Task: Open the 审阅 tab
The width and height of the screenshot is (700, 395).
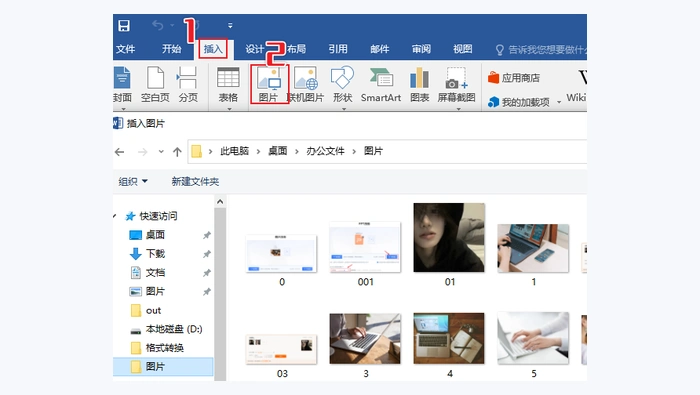Action: (421, 49)
